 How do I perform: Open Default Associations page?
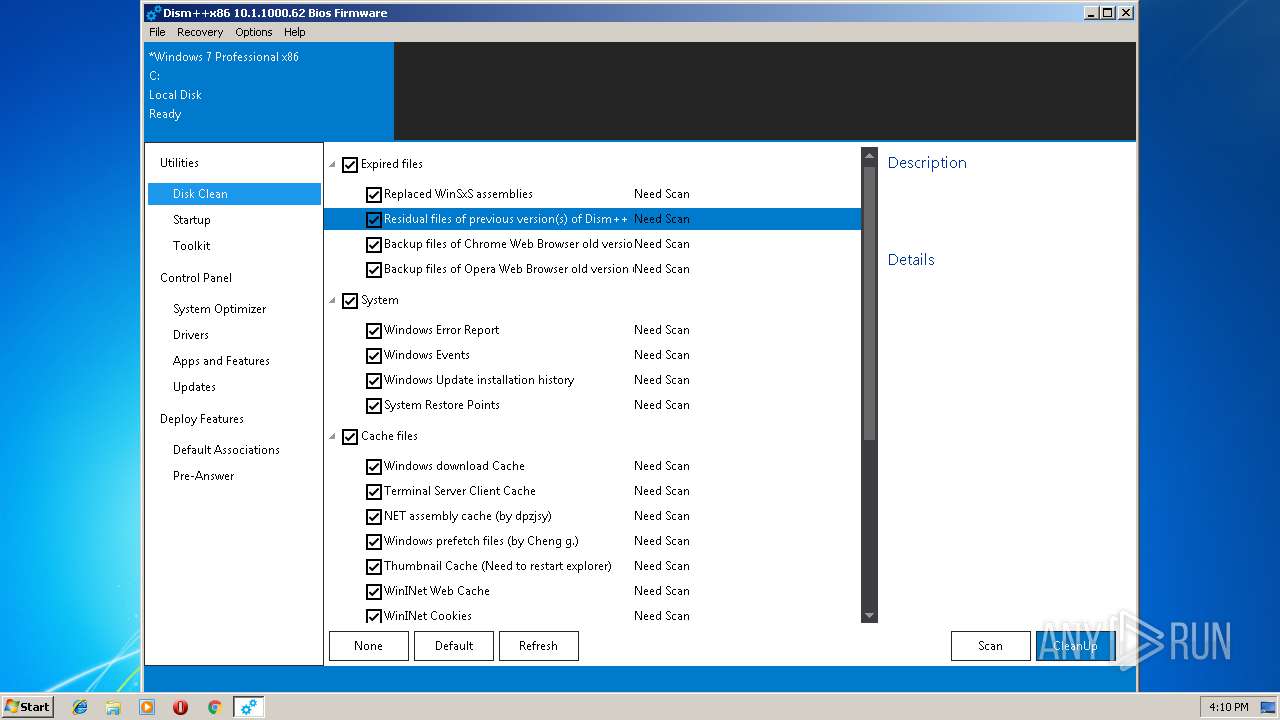(x=226, y=450)
